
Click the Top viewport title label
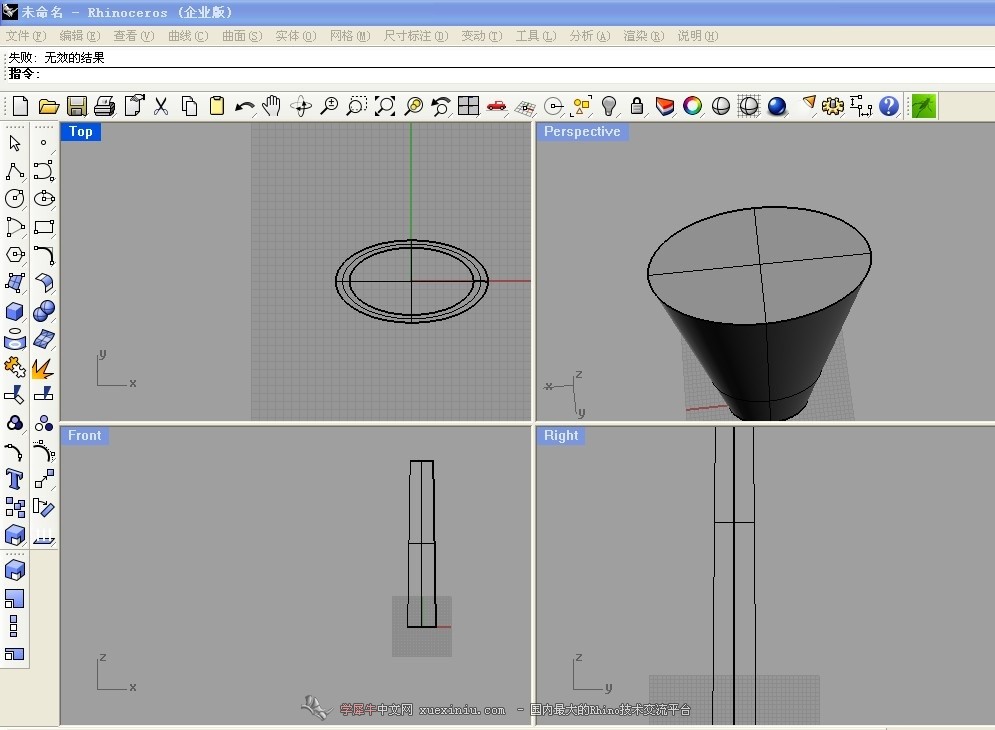click(x=81, y=131)
